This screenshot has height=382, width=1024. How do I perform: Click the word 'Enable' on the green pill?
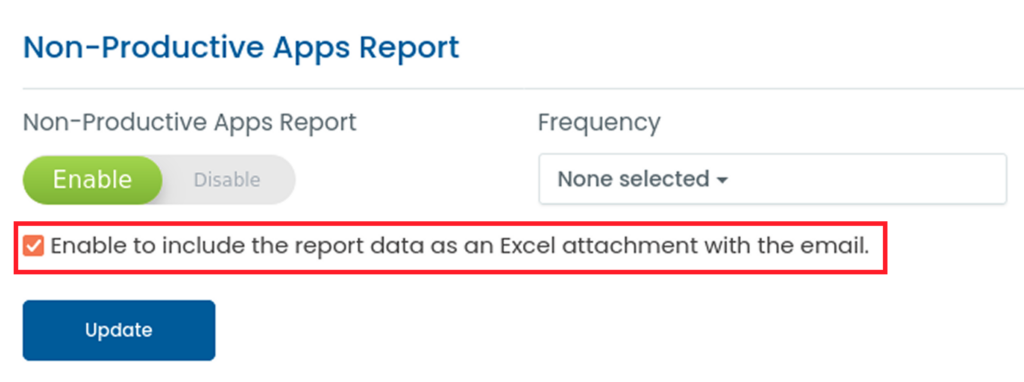[x=92, y=180]
